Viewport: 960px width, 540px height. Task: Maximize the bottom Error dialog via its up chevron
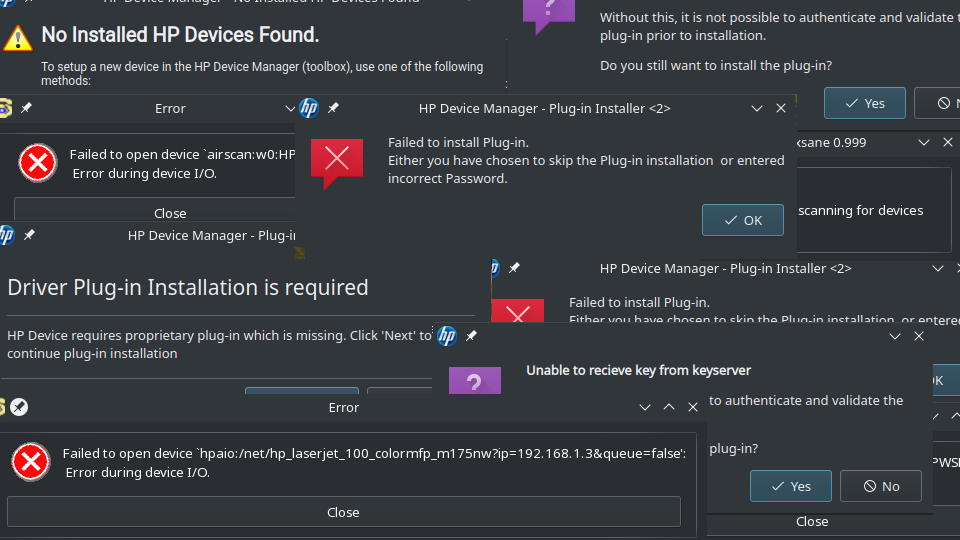[669, 407]
